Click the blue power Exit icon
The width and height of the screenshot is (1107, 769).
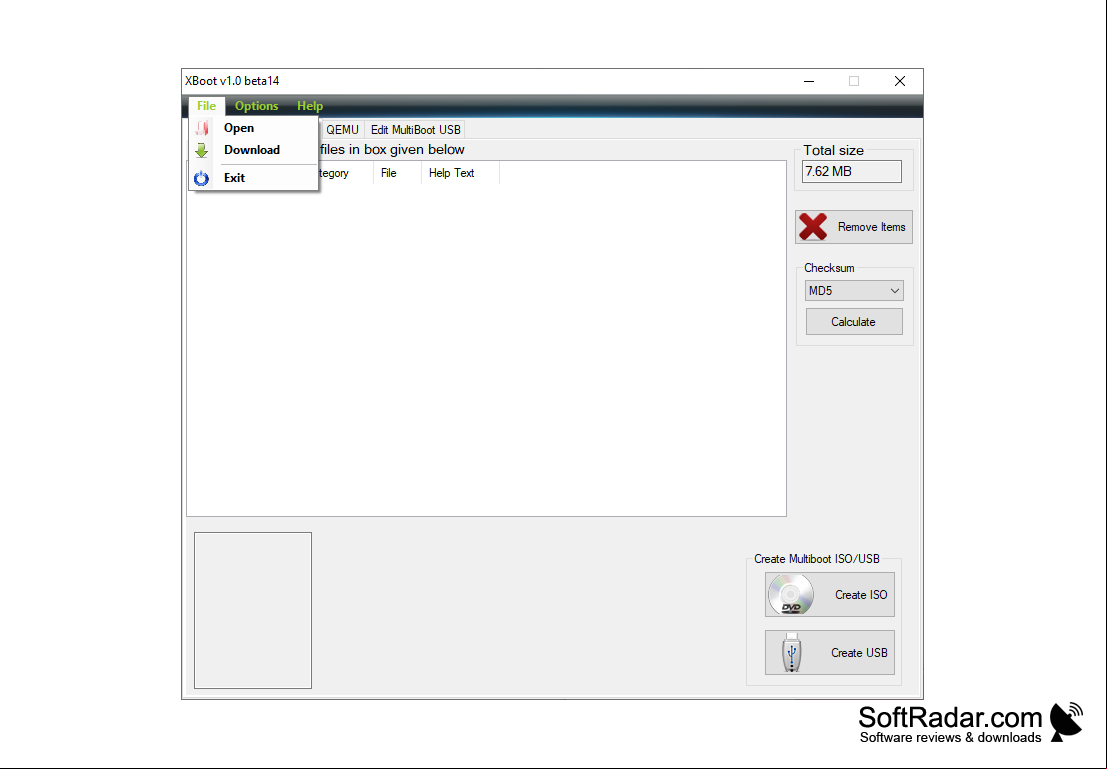(202, 178)
